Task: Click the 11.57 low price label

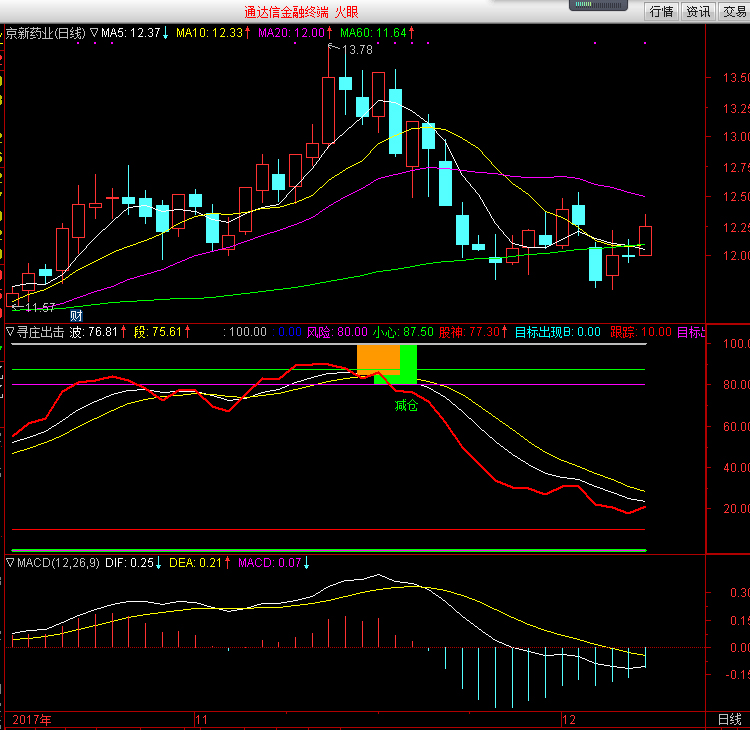Action: (x=40, y=307)
